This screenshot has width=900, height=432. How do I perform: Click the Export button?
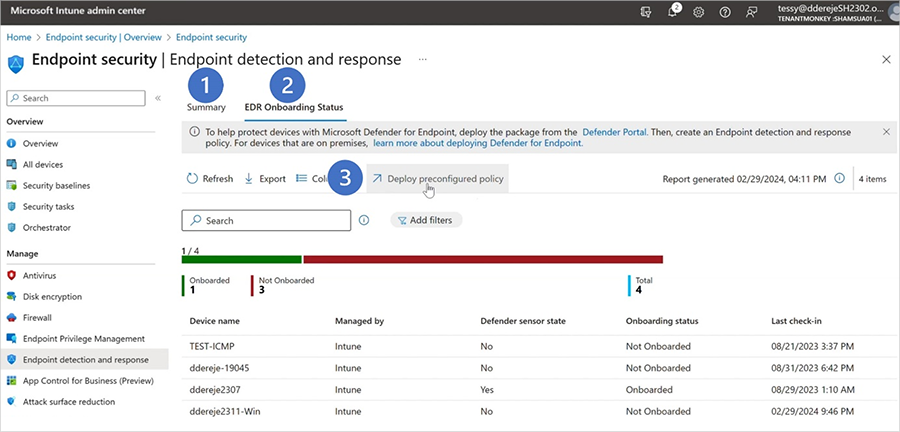[265, 178]
